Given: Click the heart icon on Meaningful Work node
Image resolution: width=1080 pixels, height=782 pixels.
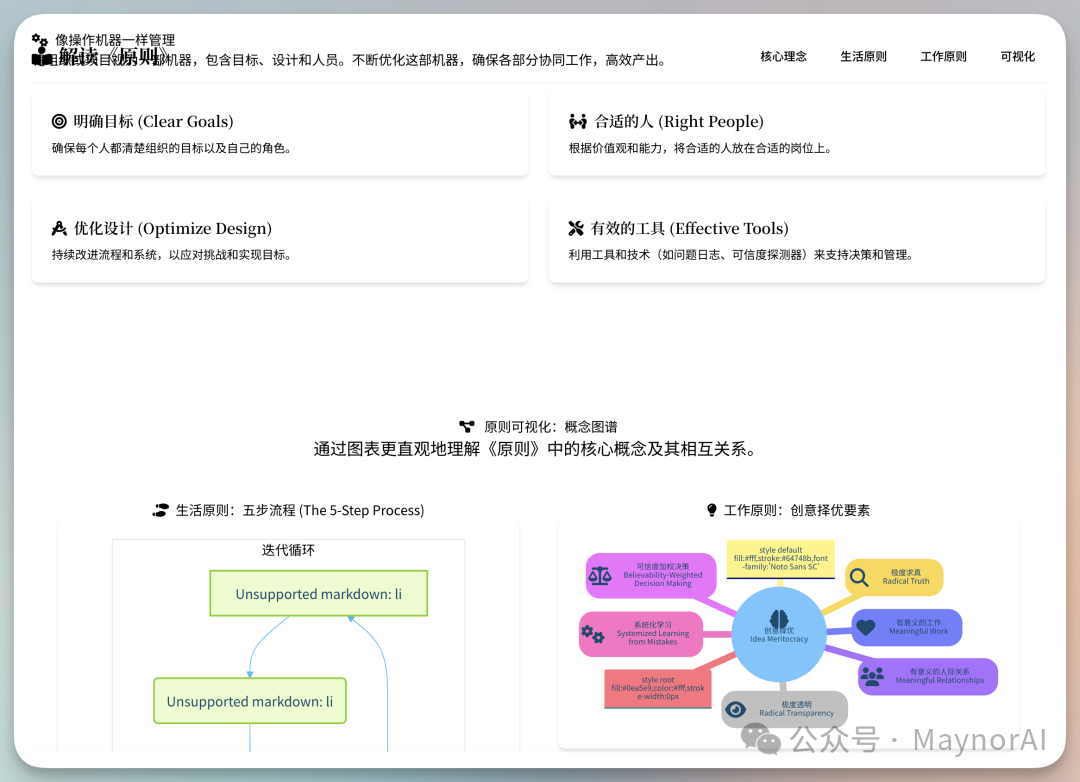Looking at the screenshot, I should coord(865,627).
